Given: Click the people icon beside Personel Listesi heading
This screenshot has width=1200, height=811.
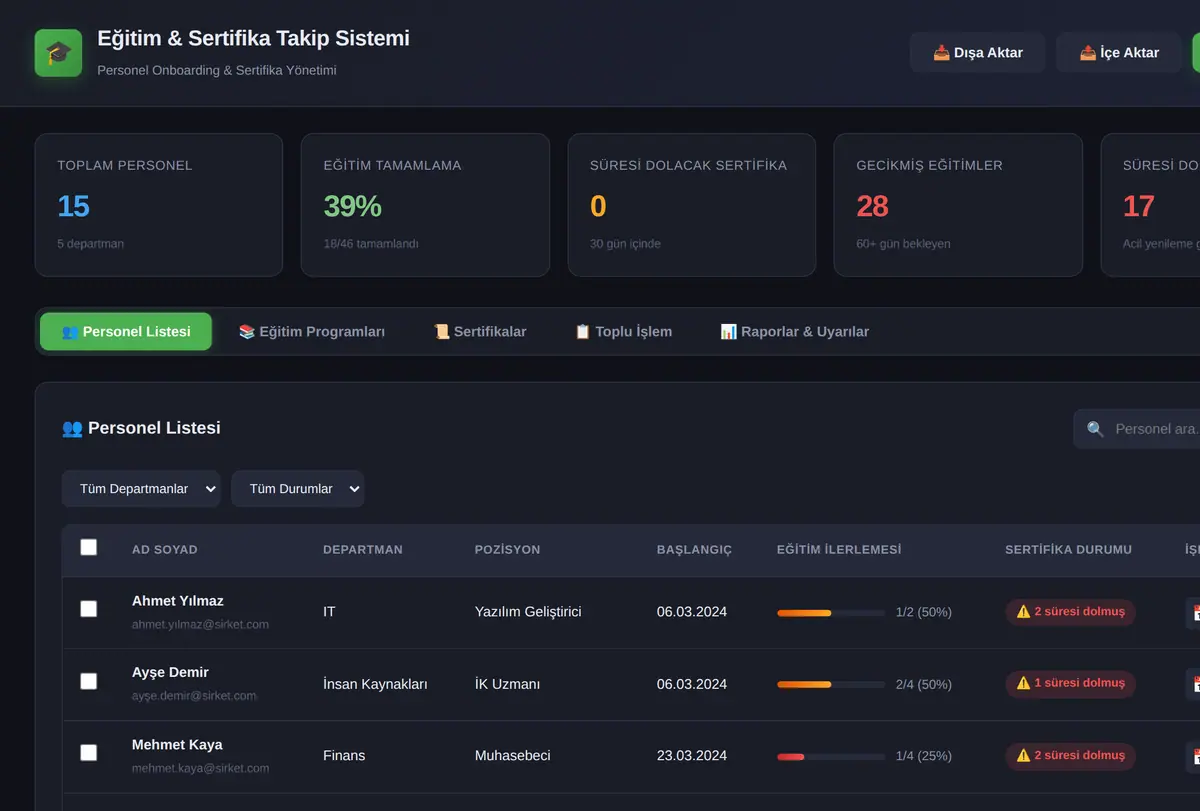Looking at the screenshot, I should 72,428.
